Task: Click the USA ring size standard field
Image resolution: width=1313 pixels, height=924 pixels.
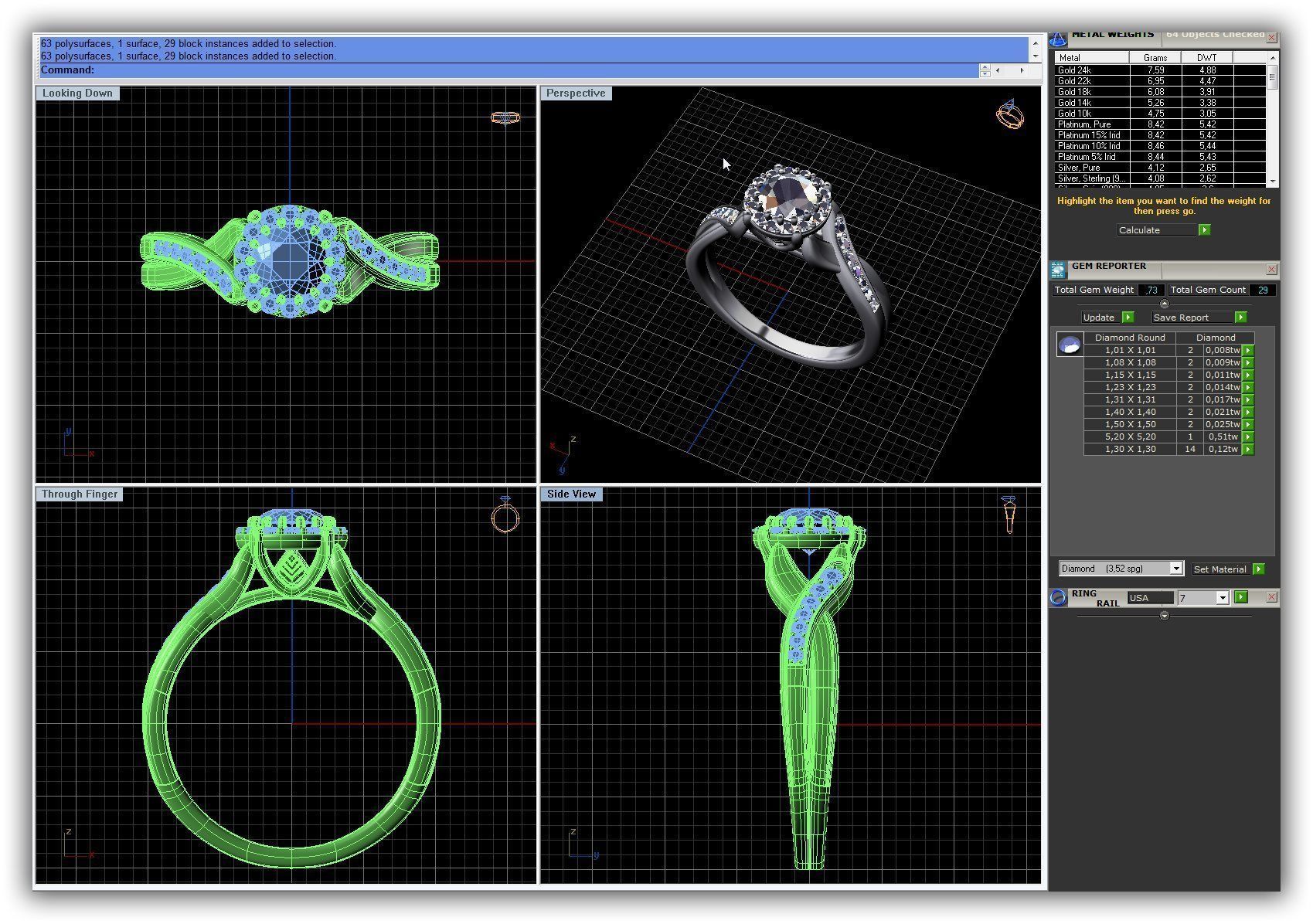Action: click(x=1150, y=598)
